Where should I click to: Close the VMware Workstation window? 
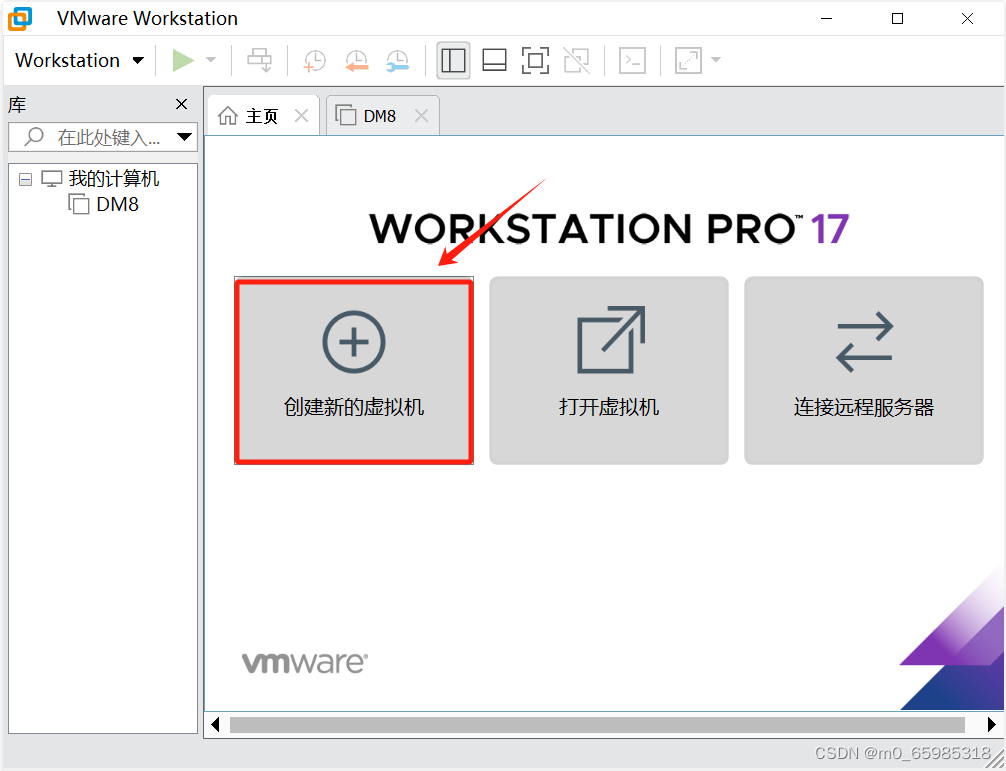tap(968, 19)
